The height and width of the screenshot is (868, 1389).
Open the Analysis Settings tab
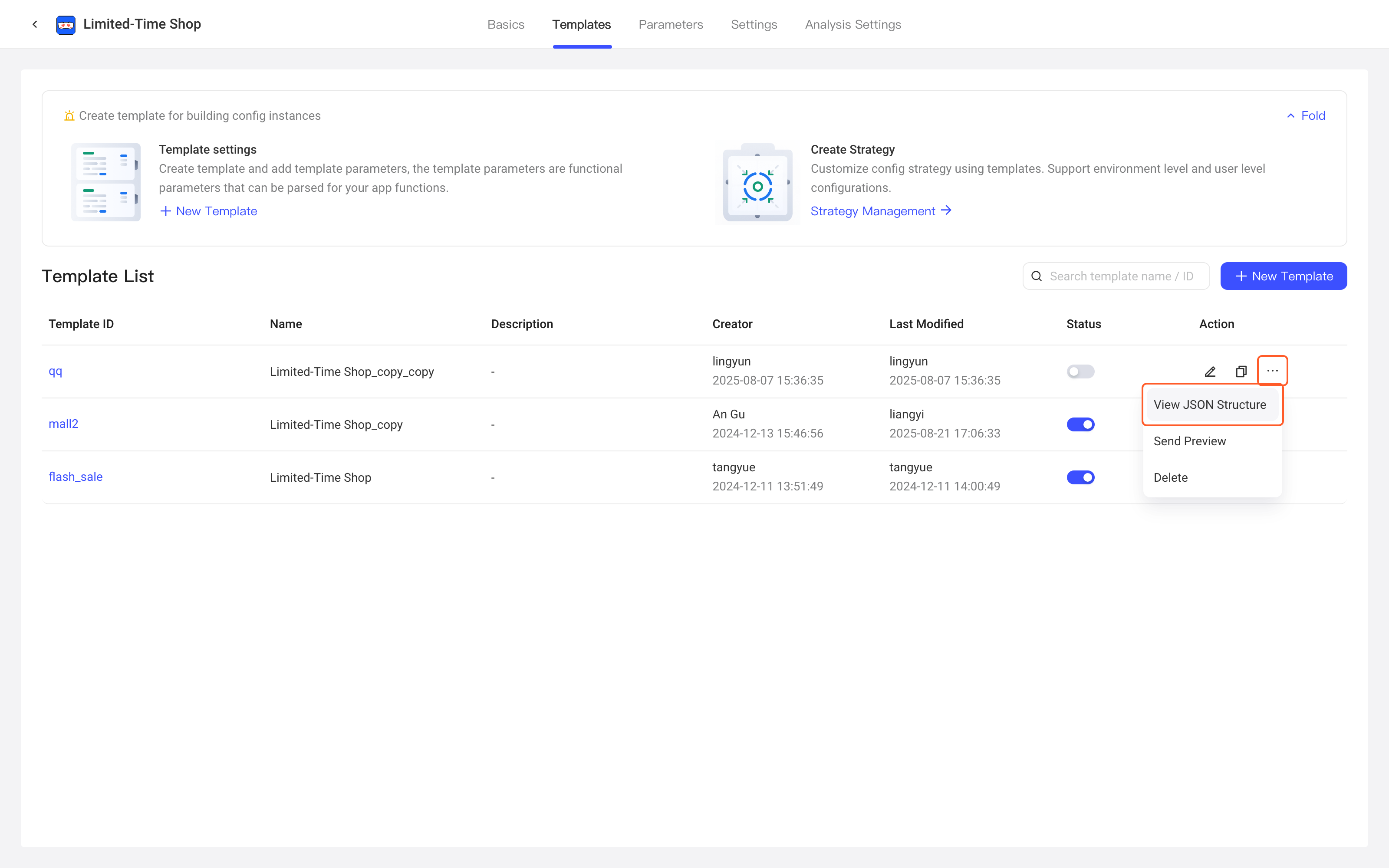click(853, 24)
